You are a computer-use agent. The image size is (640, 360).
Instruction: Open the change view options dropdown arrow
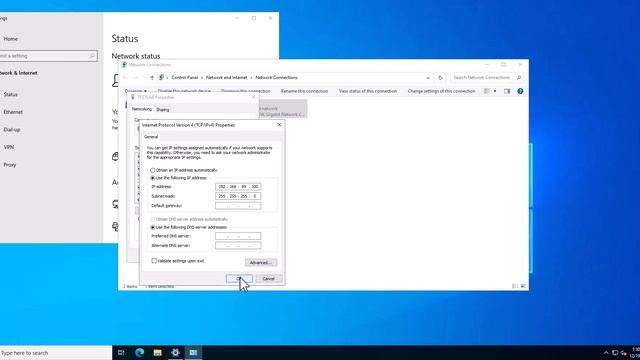coord(495,91)
